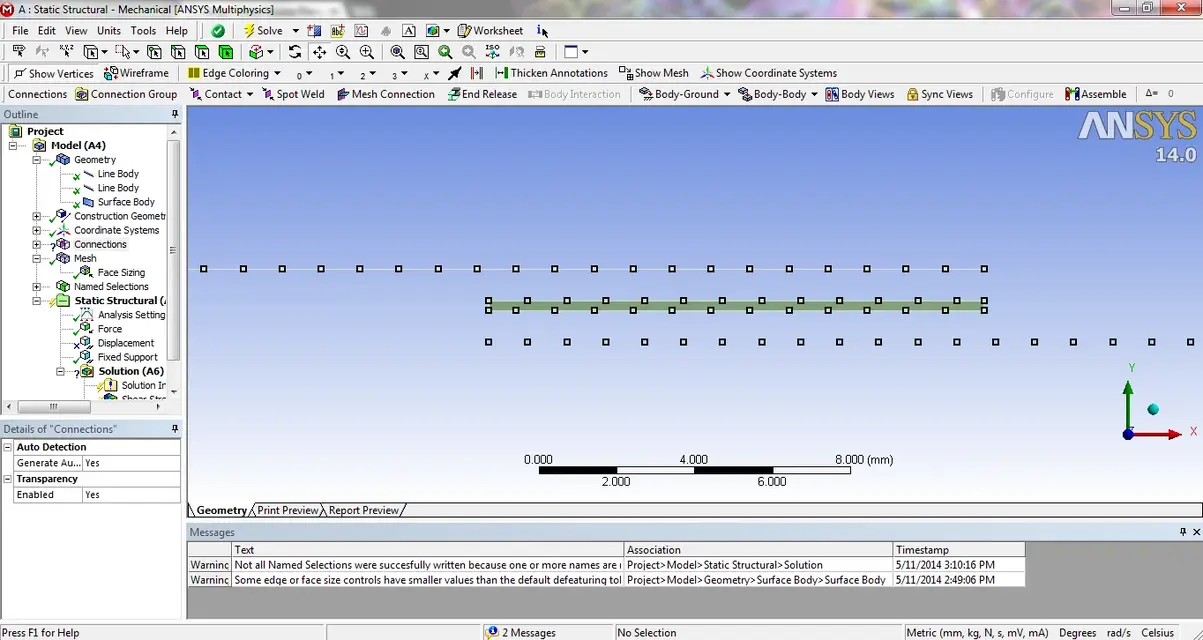This screenshot has height=640, width=1203.
Task: Toggle Wireframe display mode
Action: [x=137, y=73]
